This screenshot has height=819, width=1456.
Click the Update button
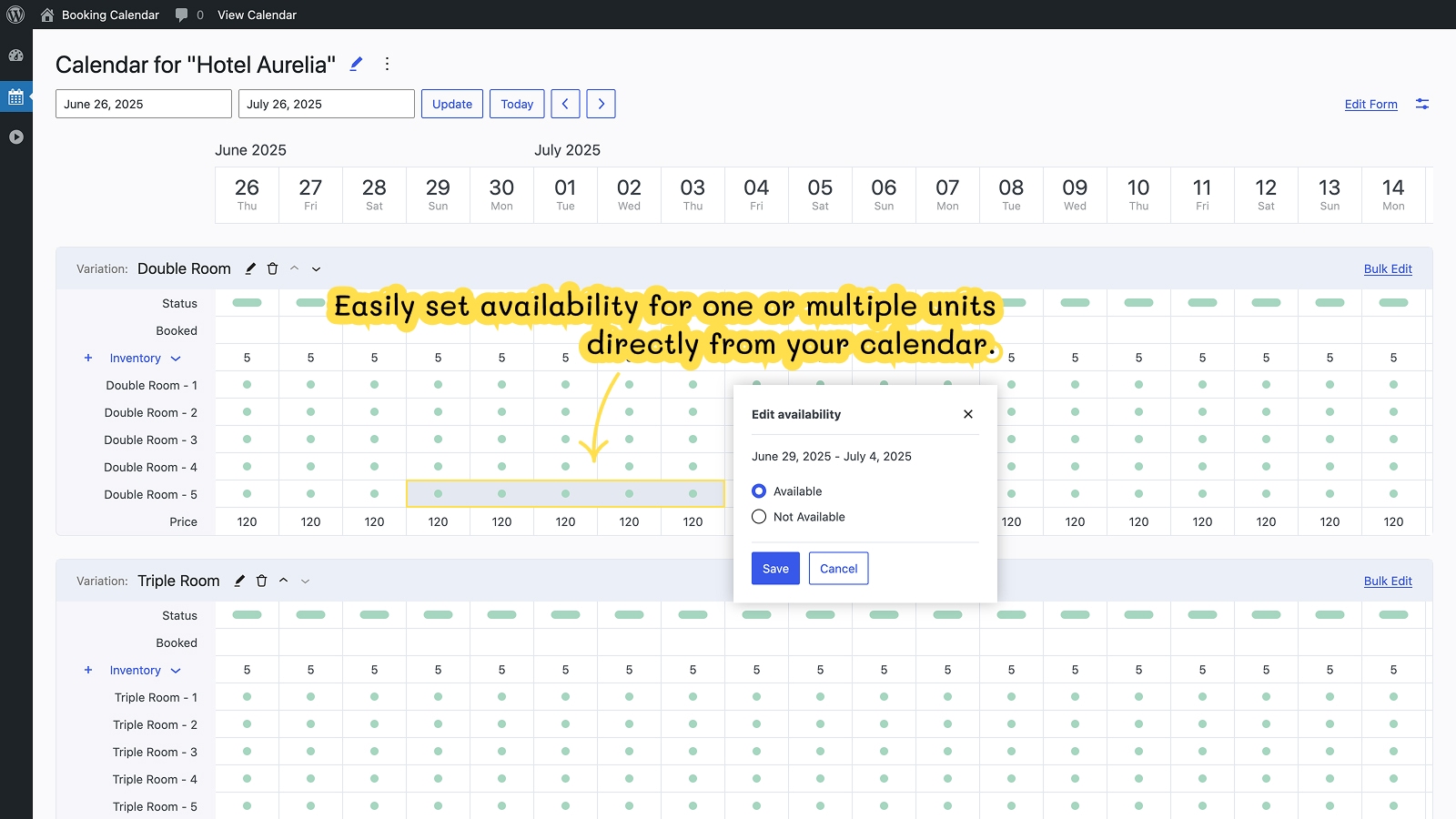click(x=452, y=104)
